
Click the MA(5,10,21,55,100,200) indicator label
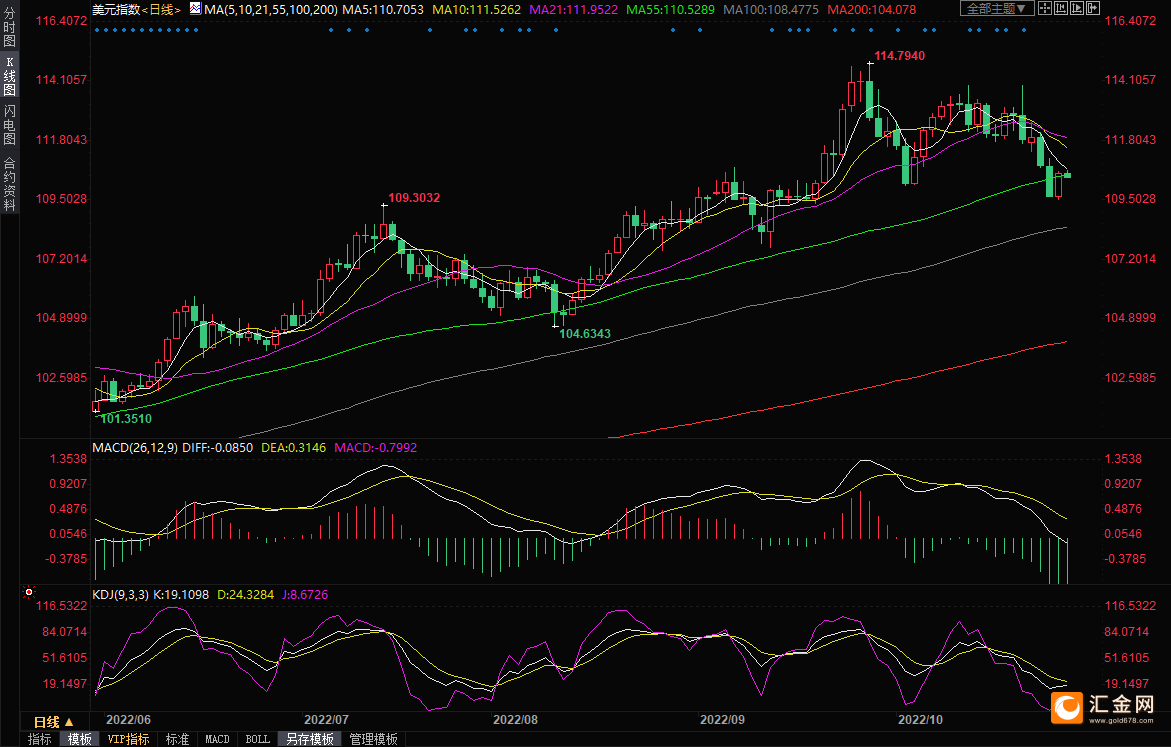tap(270, 10)
